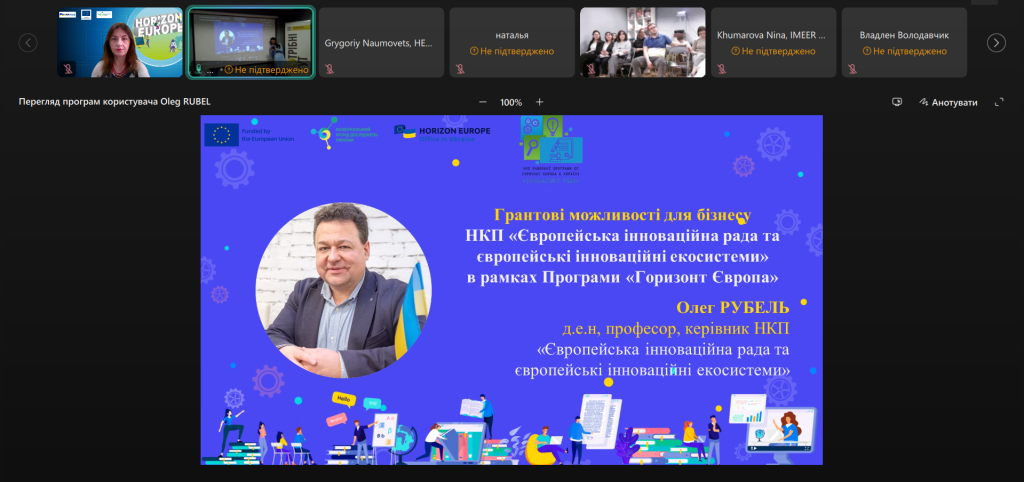Select the seated audience group video tile

(x=643, y=42)
